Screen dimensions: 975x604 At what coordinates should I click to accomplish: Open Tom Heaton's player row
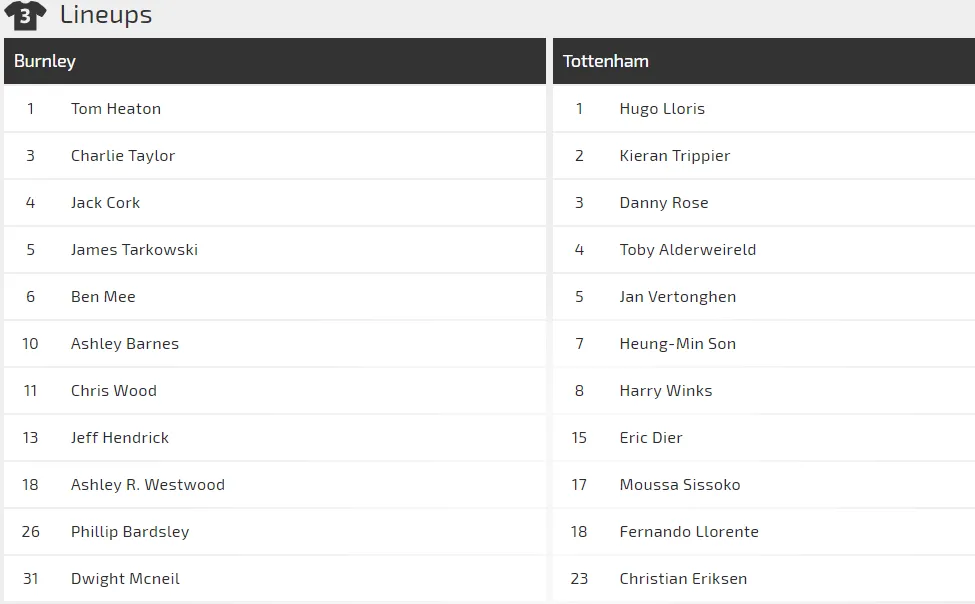(x=115, y=108)
